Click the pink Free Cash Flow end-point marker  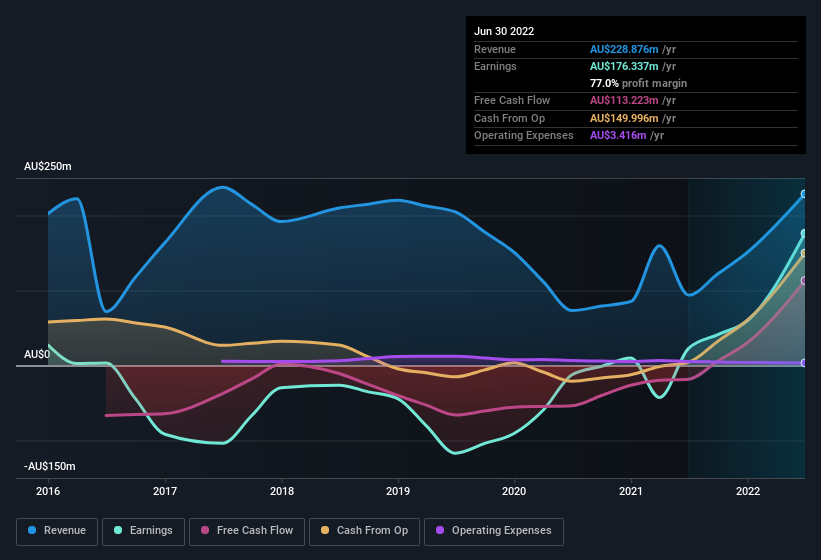(x=804, y=281)
